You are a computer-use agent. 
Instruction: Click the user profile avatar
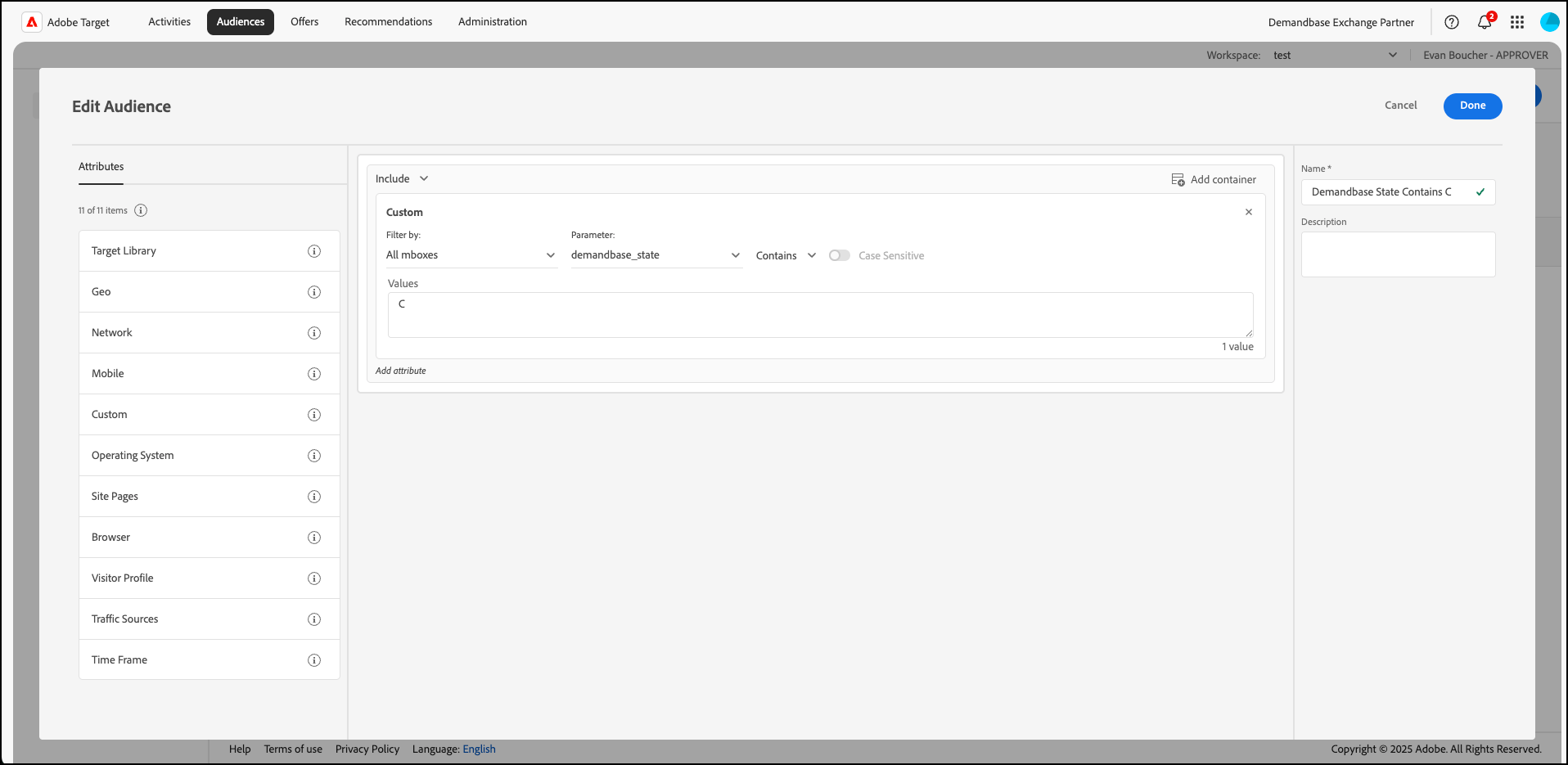1548,22
